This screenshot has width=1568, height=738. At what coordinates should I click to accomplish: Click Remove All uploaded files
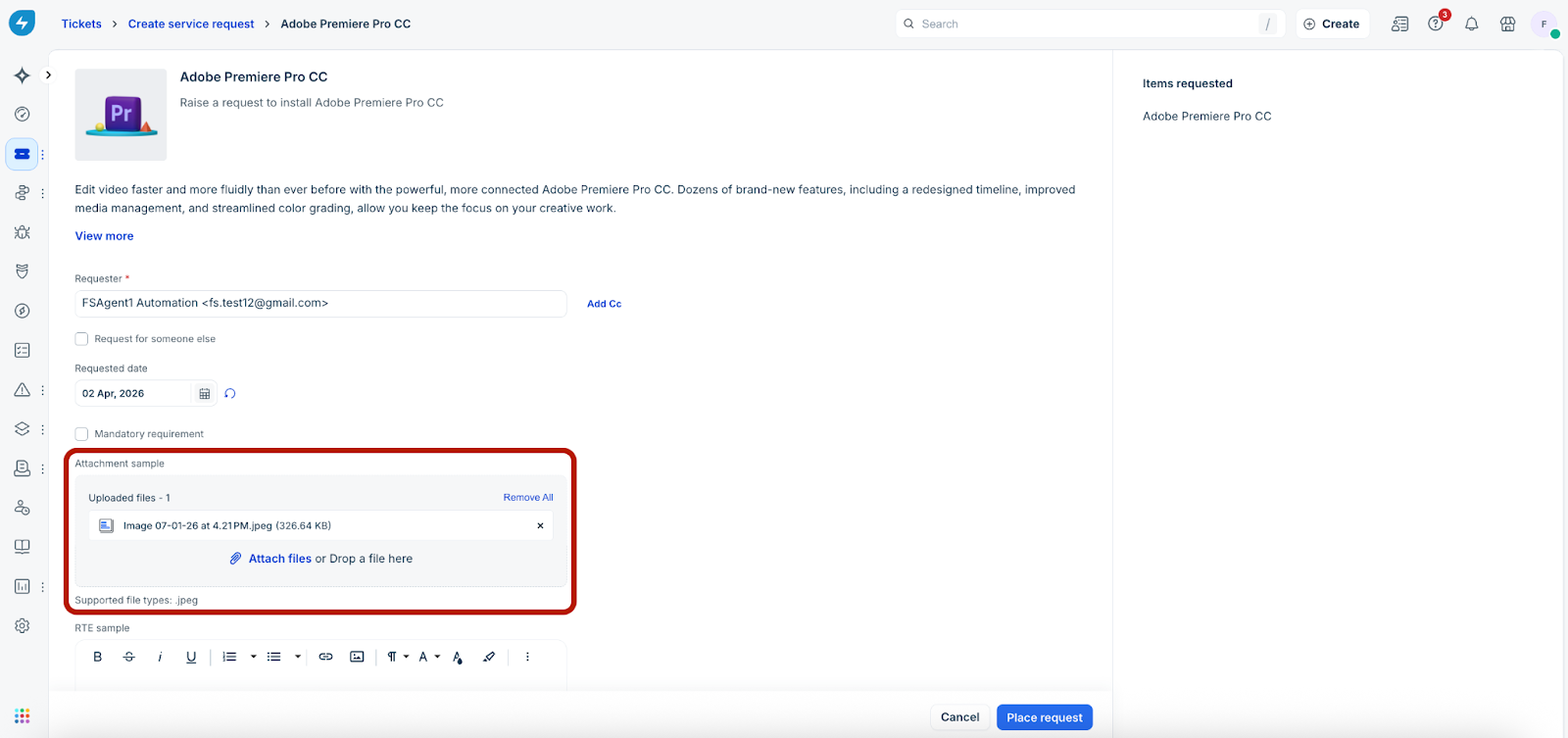click(528, 498)
